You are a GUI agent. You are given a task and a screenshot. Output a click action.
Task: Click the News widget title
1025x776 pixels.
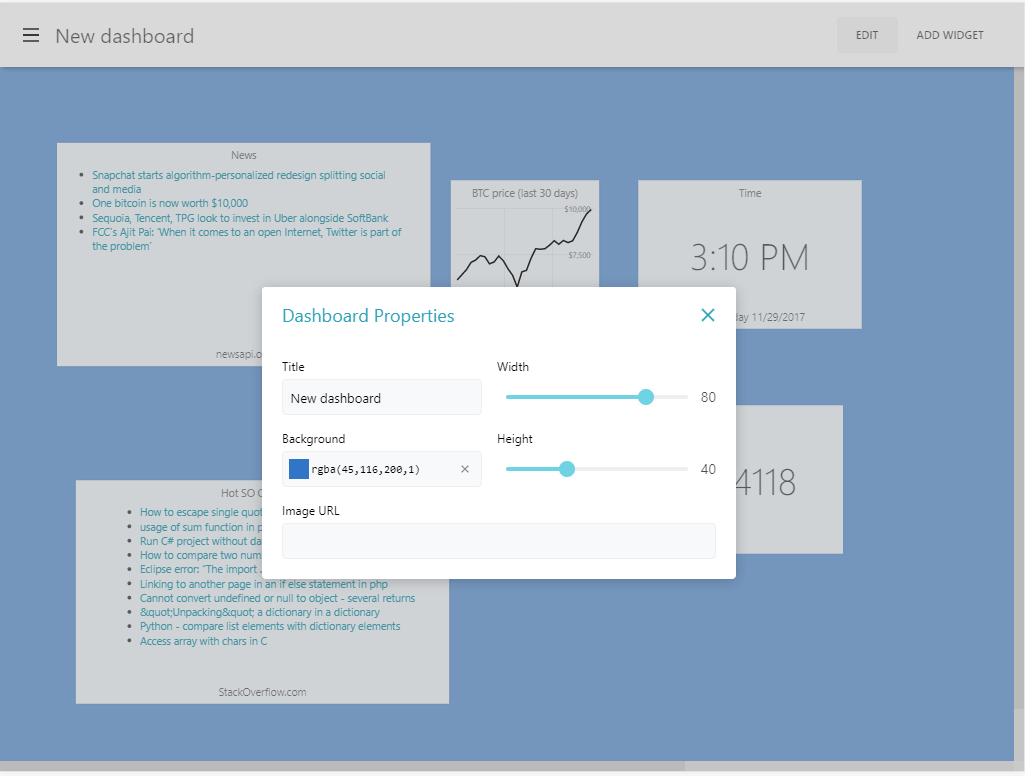click(243, 155)
